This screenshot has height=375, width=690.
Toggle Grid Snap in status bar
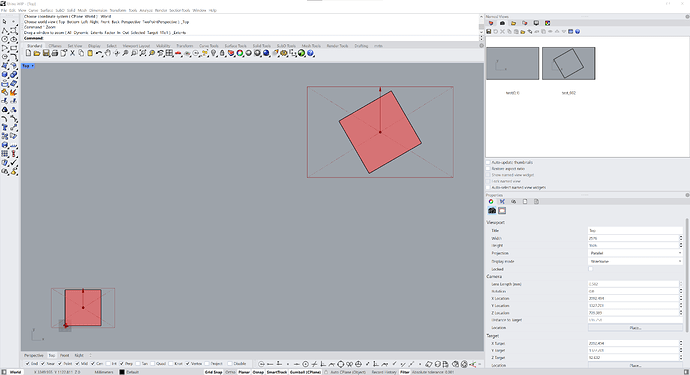[x=213, y=372]
